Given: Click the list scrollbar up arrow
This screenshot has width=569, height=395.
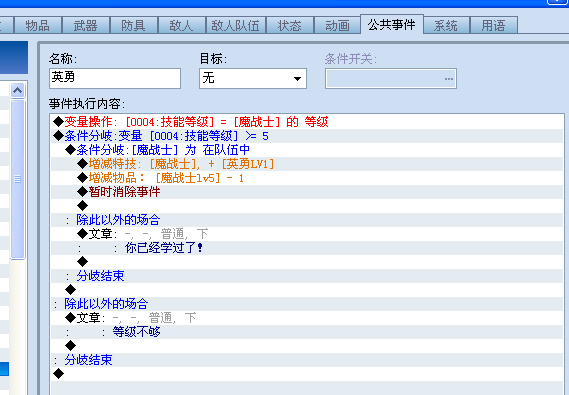Looking at the screenshot, I should pyautogui.click(x=17, y=90).
